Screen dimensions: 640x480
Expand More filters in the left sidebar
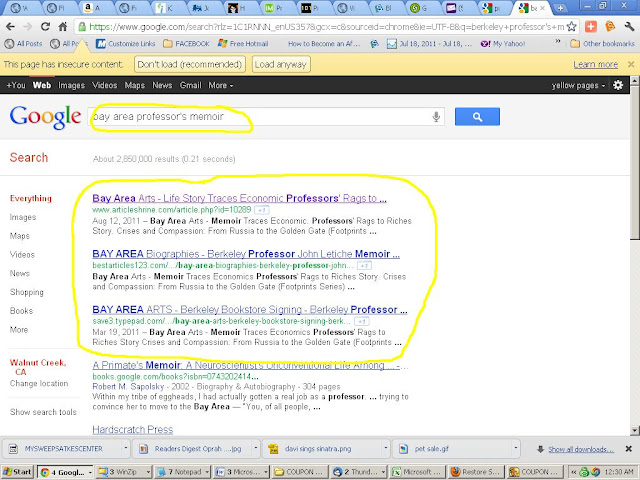pos(19,330)
